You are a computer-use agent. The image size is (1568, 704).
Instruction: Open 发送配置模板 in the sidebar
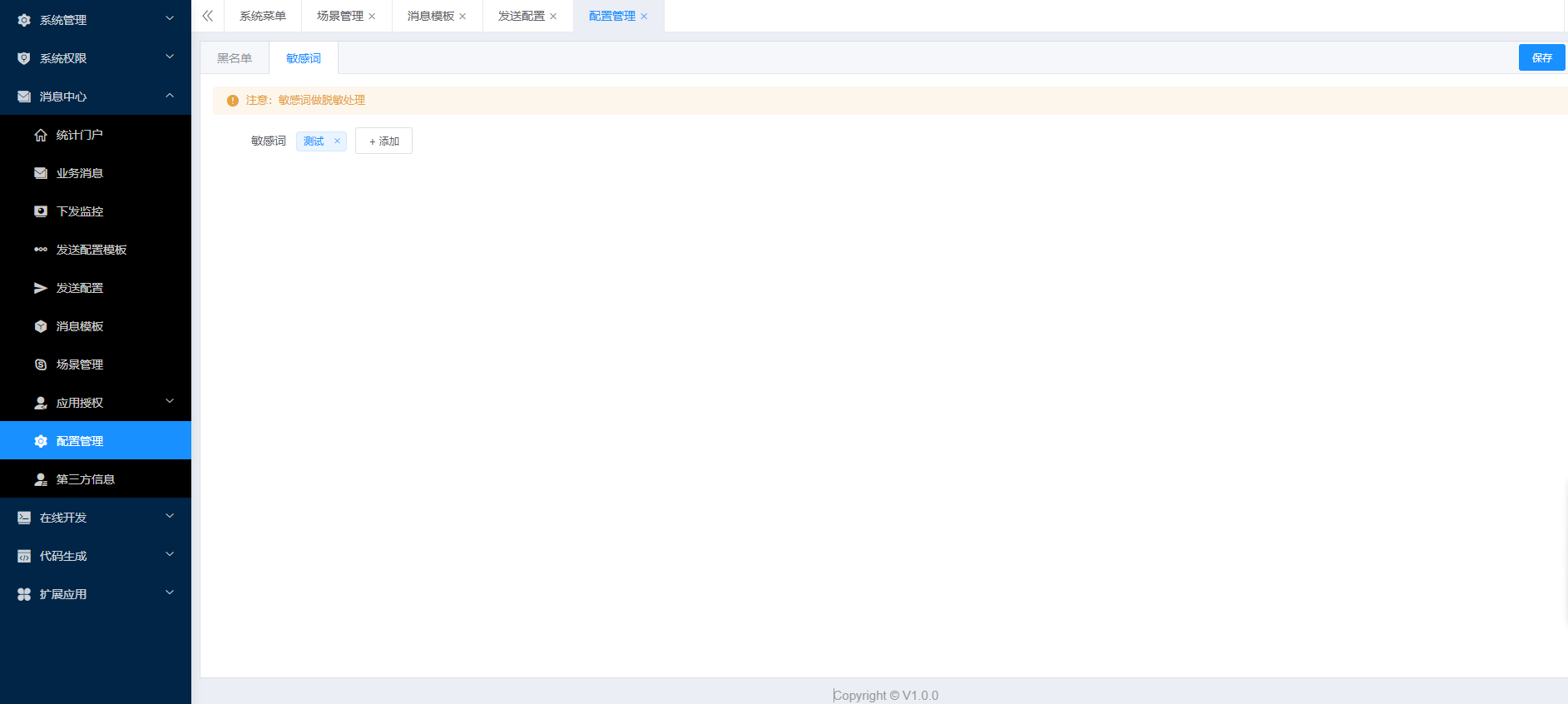pos(92,250)
